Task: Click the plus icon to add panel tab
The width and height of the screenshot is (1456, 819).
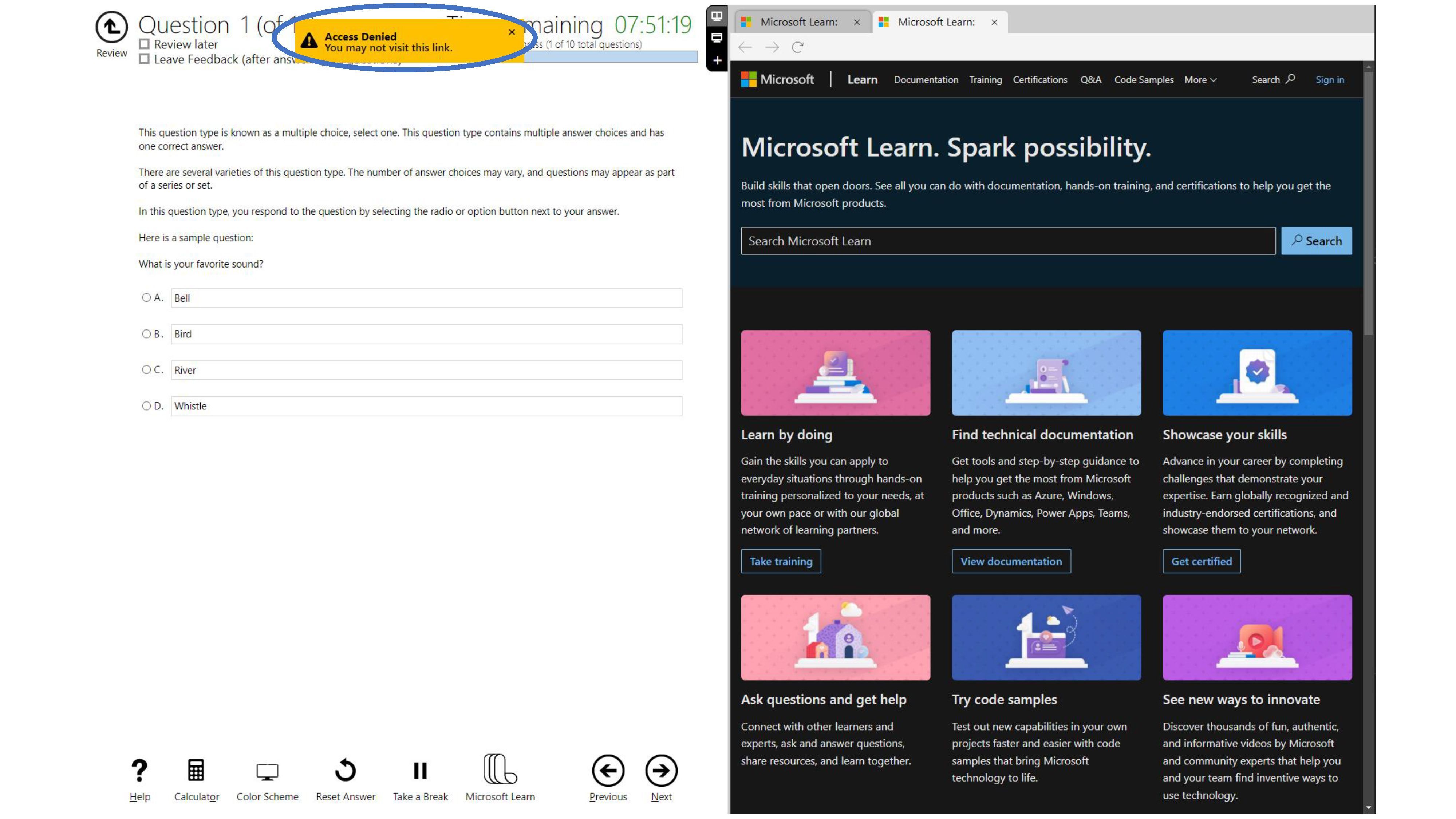Action: (717, 60)
